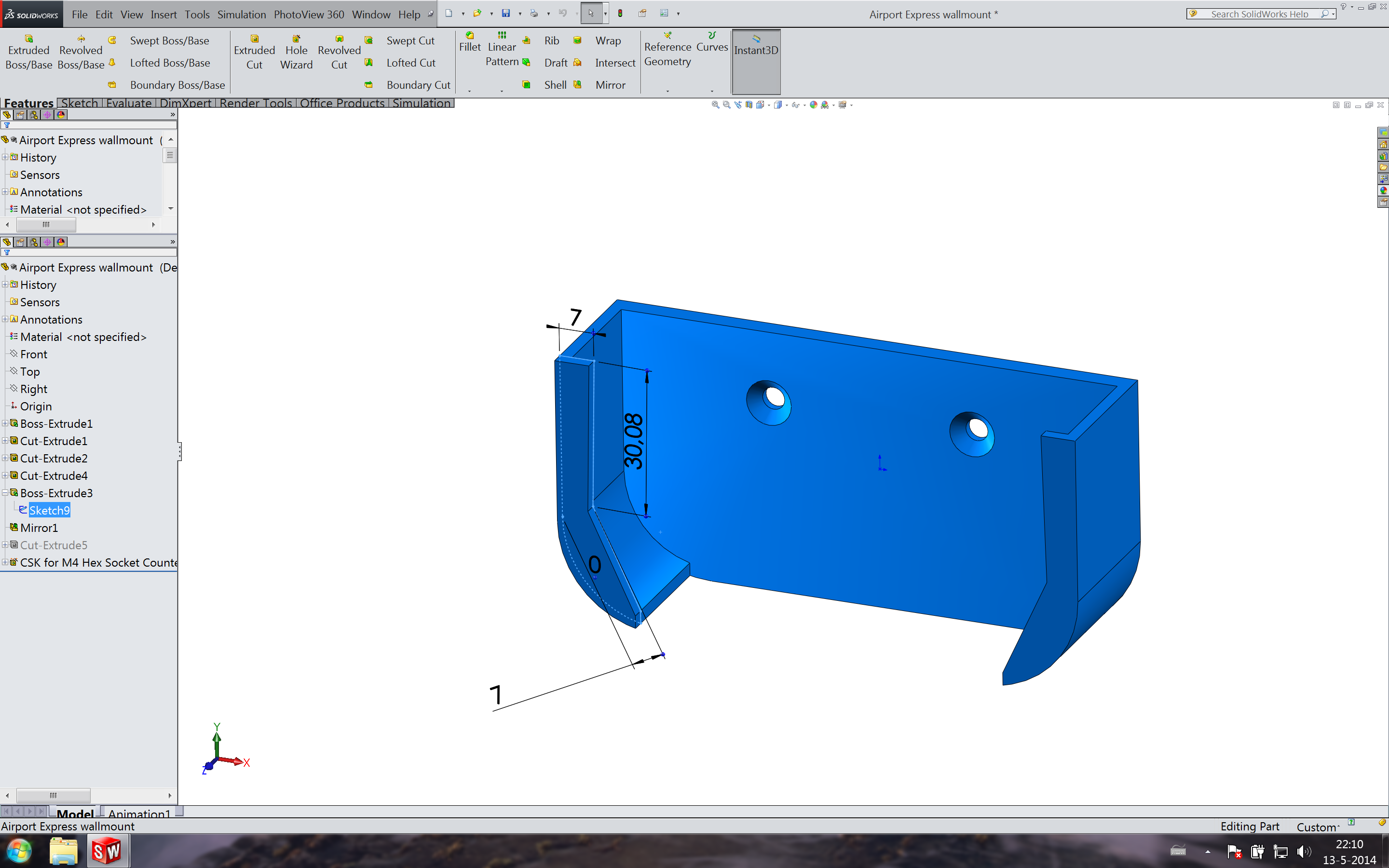Click the Zoom to Fit view icon
The width and height of the screenshot is (1389, 868).
pyautogui.click(x=715, y=105)
